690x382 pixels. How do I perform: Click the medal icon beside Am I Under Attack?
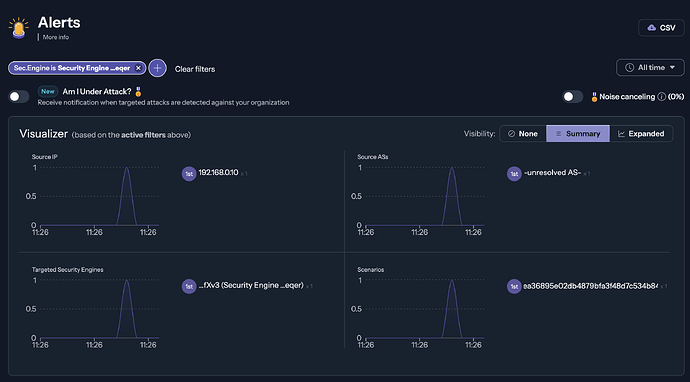tap(138, 92)
